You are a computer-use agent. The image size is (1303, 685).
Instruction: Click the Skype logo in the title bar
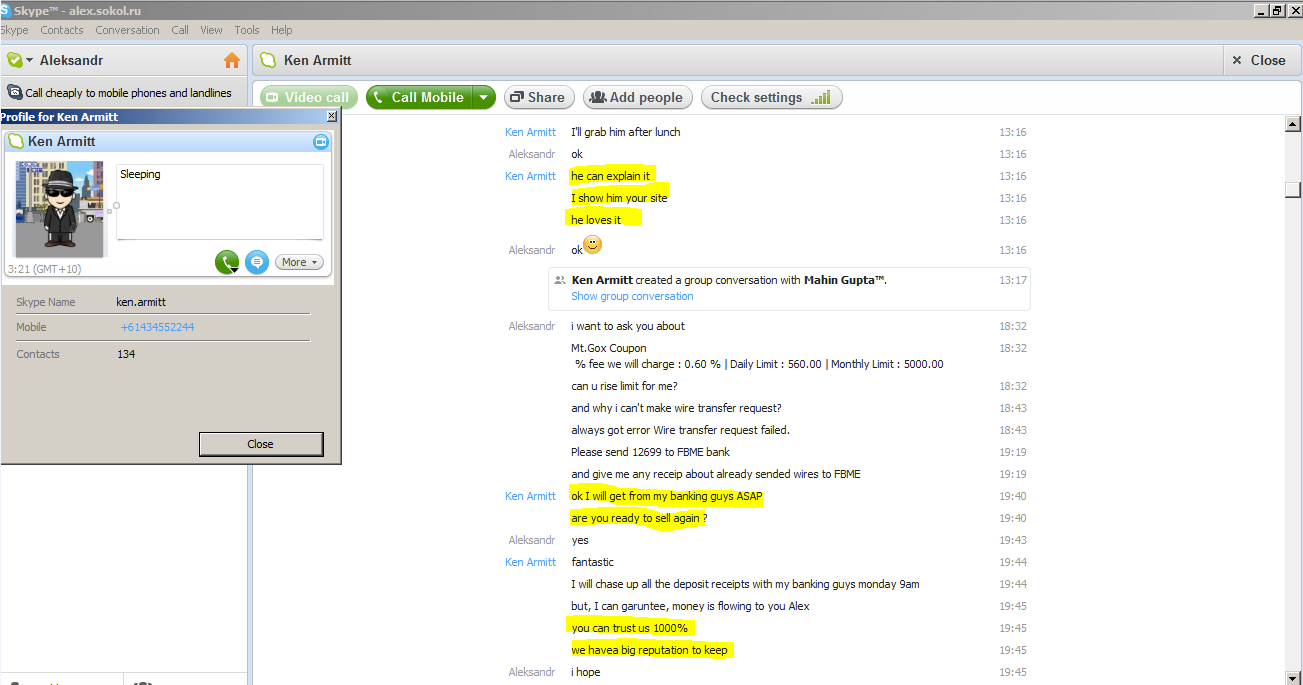[5, 10]
